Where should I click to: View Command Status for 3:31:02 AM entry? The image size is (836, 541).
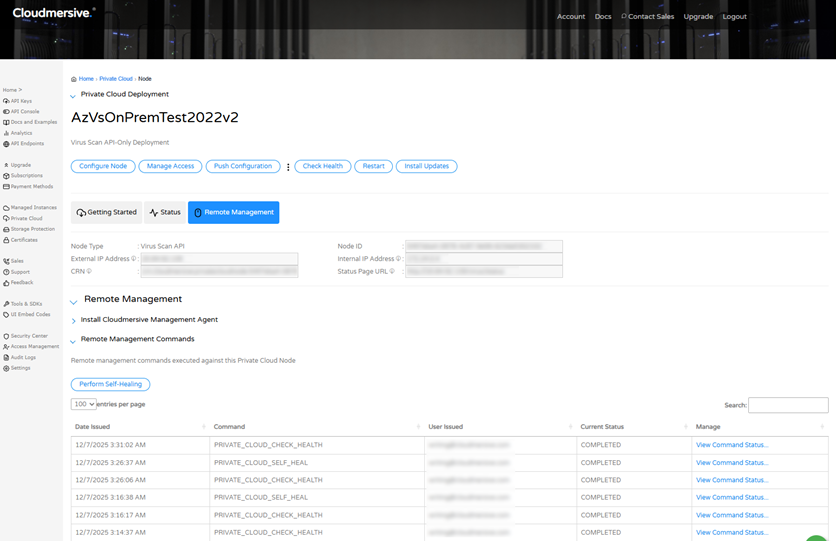pos(732,445)
